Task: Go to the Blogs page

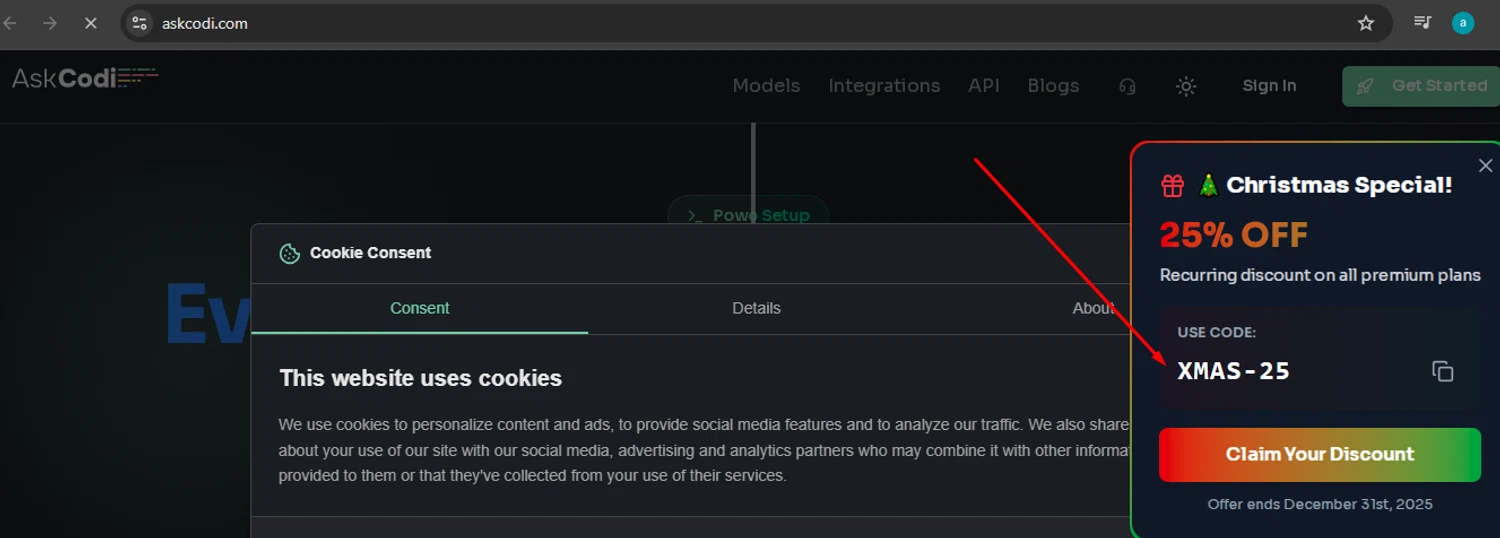Action: 1053,86
